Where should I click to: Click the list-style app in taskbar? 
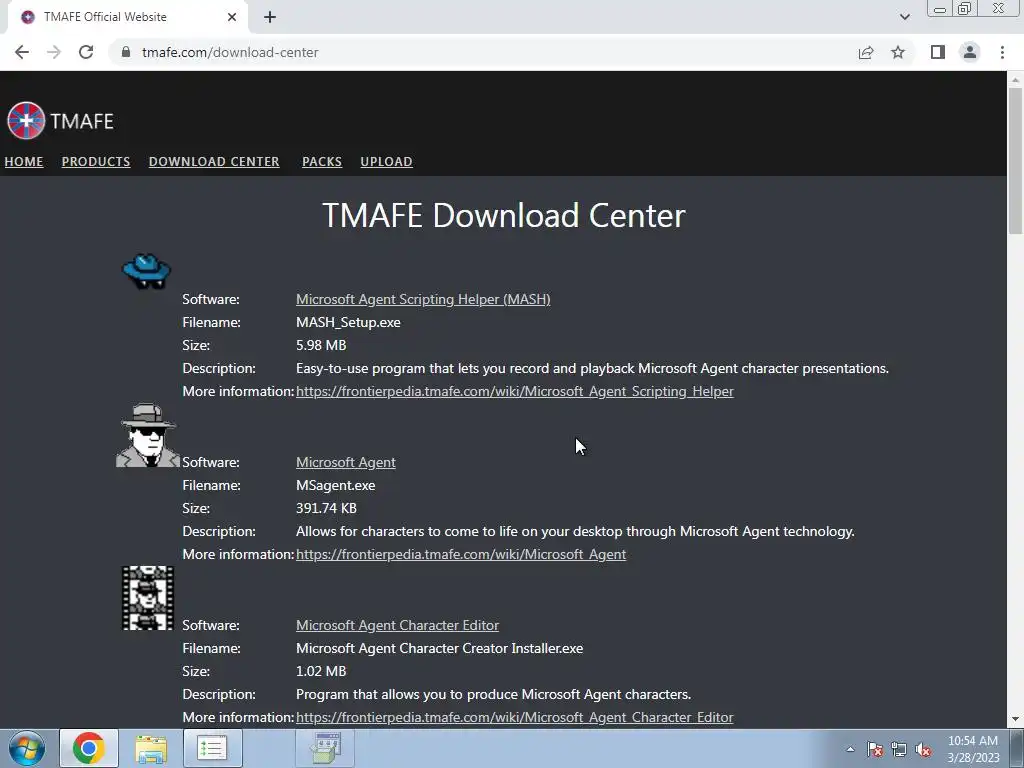212,748
